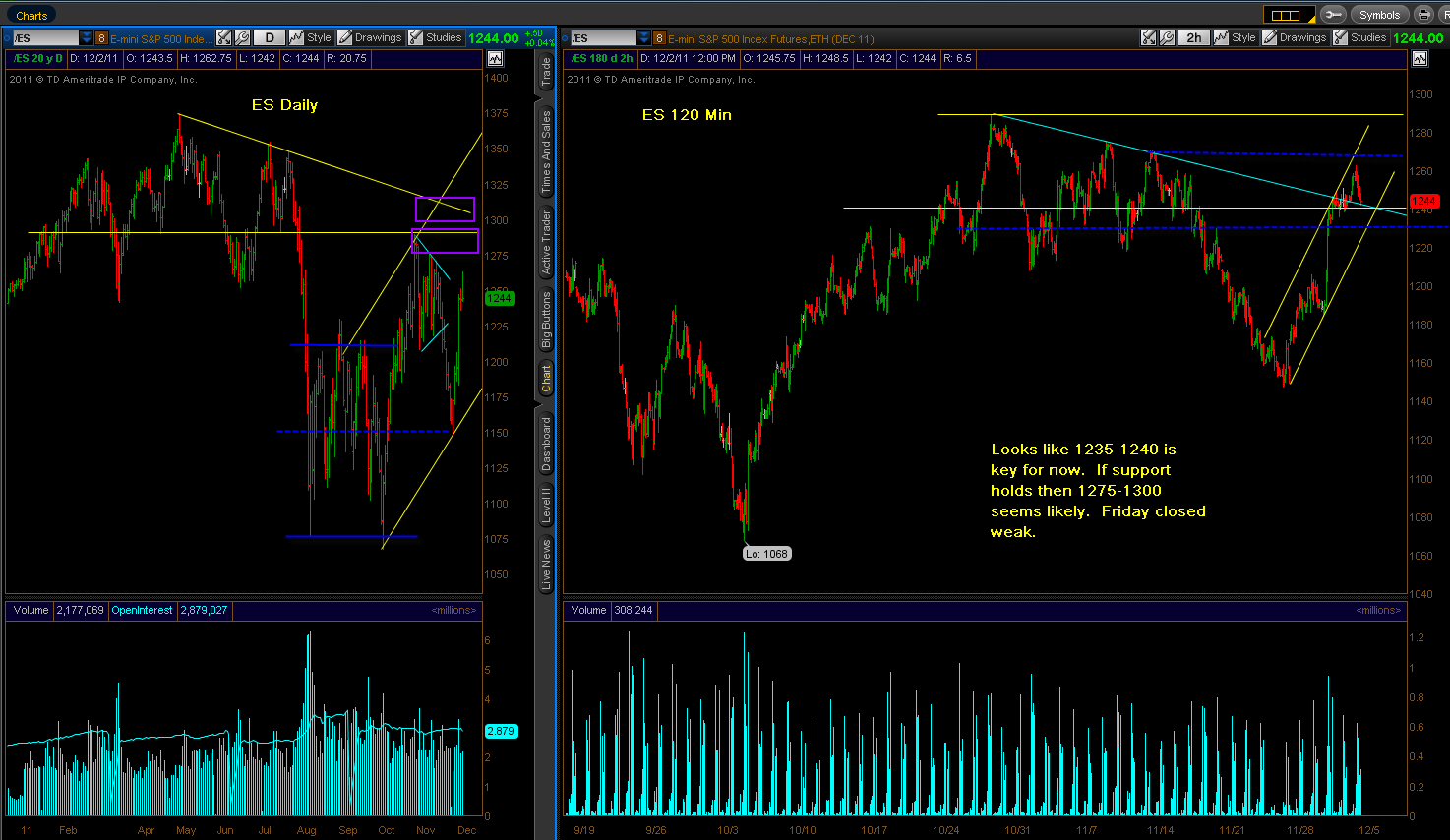The image size is (1450, 840).
Task: Open the Studies menu on left chart
Action: (436, 38)
